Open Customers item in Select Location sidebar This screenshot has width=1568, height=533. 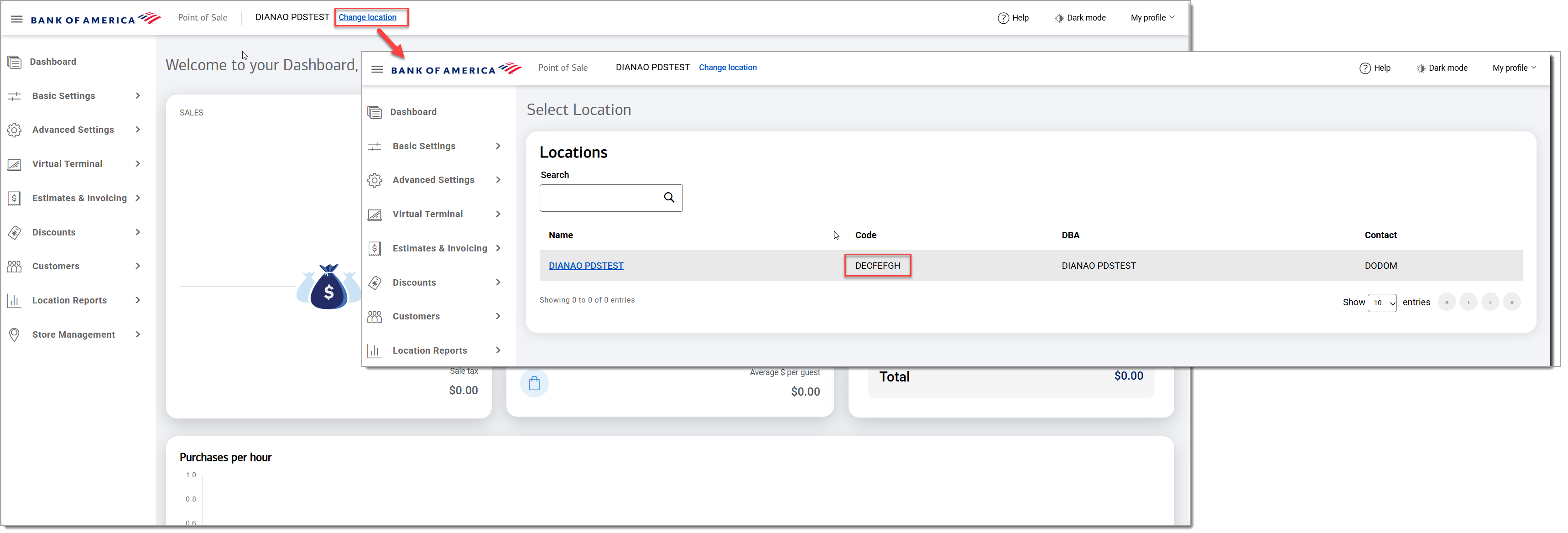(417, 317)
